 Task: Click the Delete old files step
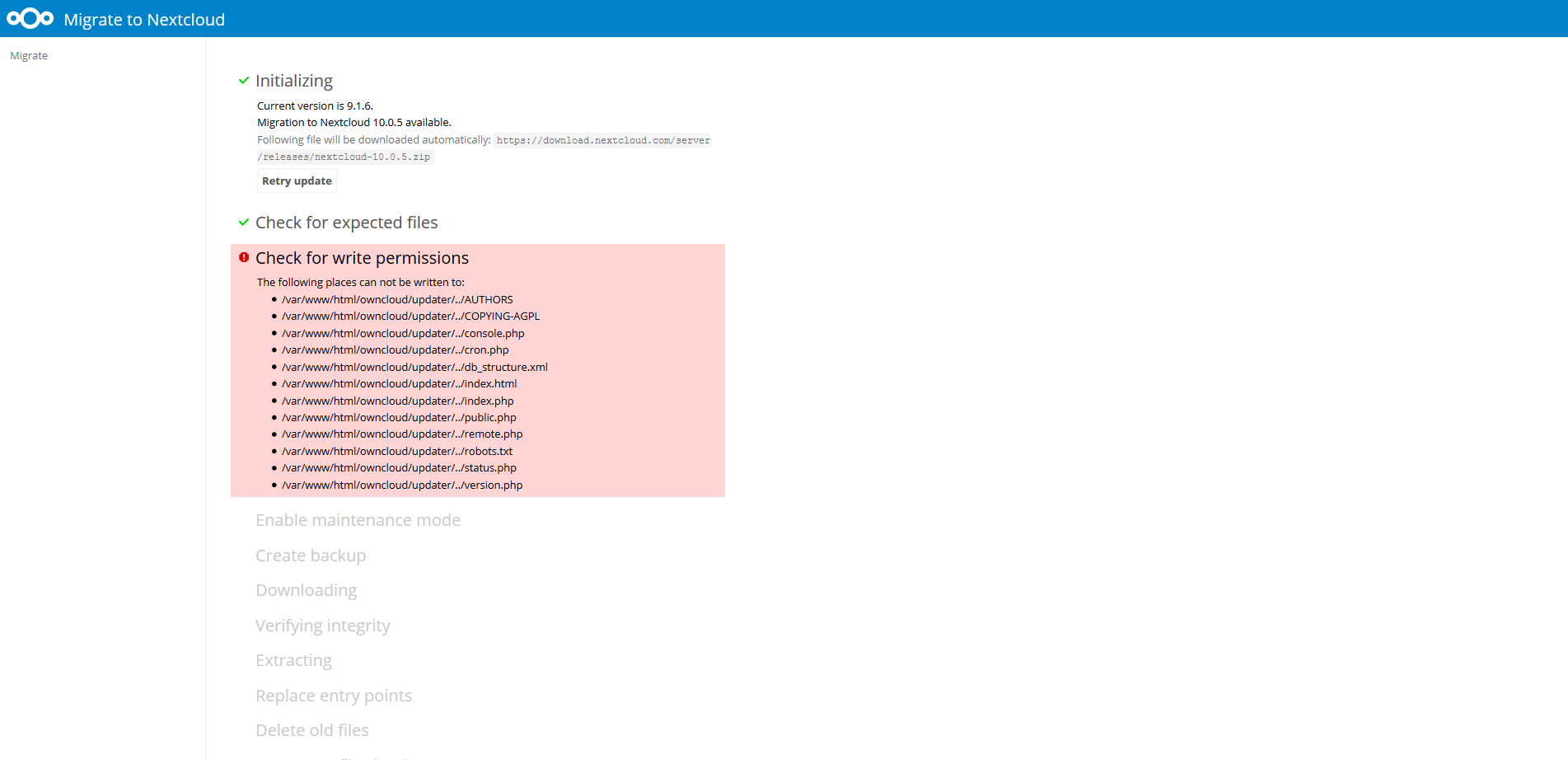pos(312,730)
